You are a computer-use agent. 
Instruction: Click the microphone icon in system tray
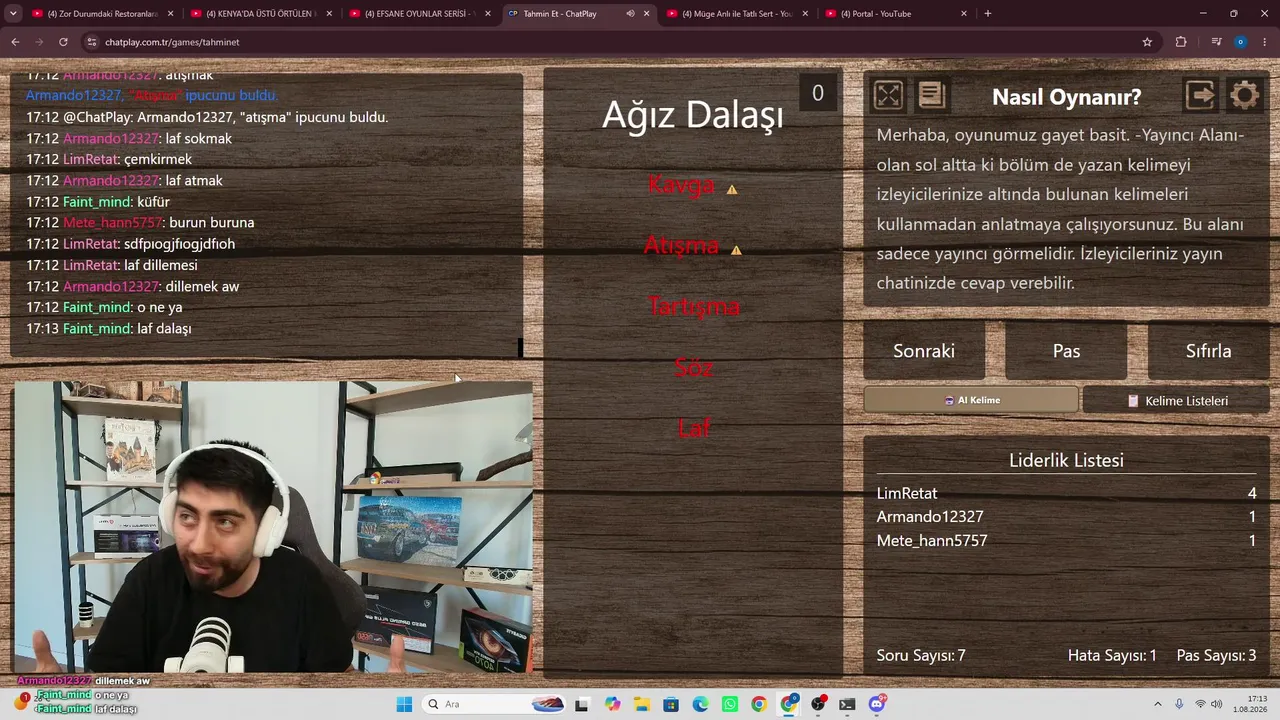[x=1179, y=704]
